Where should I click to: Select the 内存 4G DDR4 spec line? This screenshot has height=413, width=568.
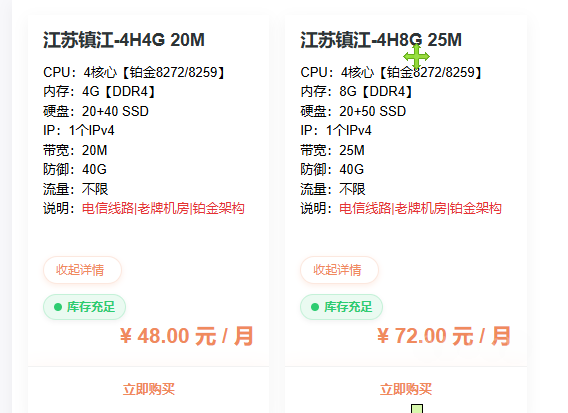tap(99, 92)
